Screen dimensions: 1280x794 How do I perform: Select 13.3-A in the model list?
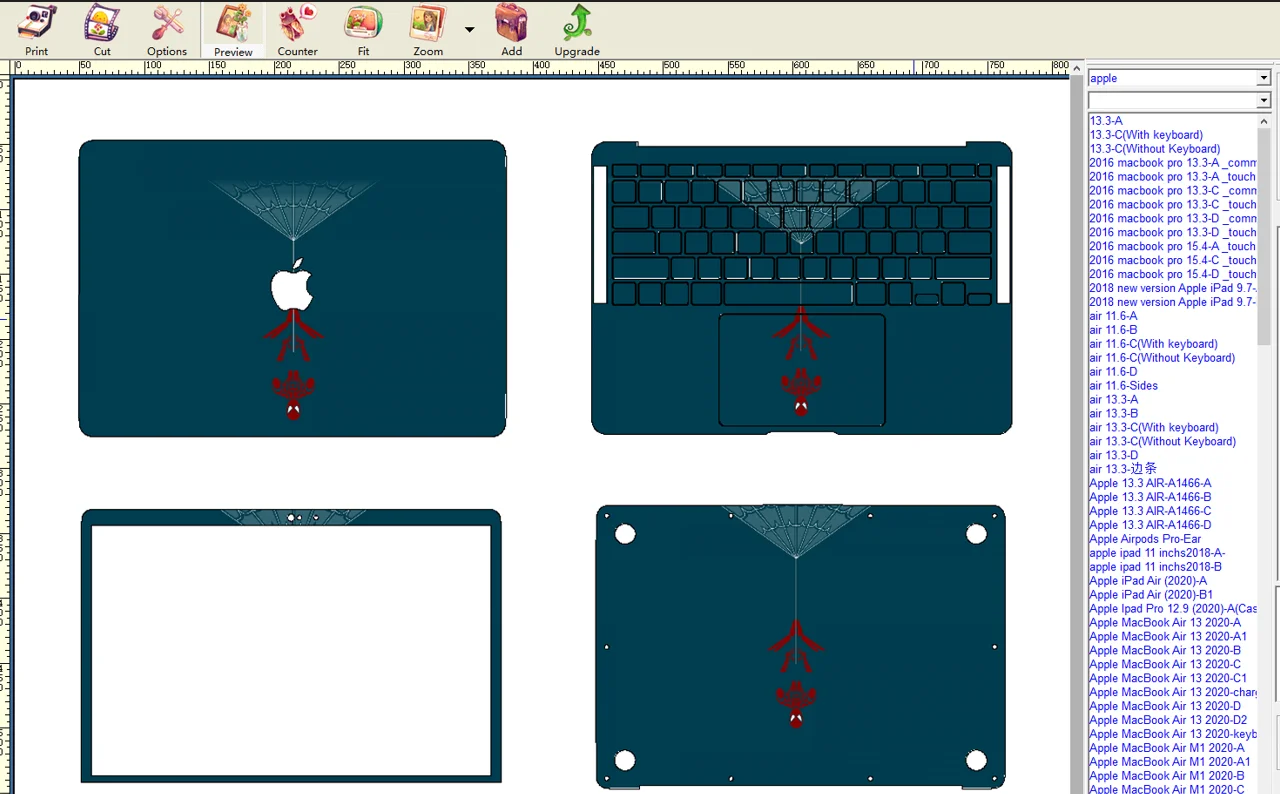coord(1106,121)
